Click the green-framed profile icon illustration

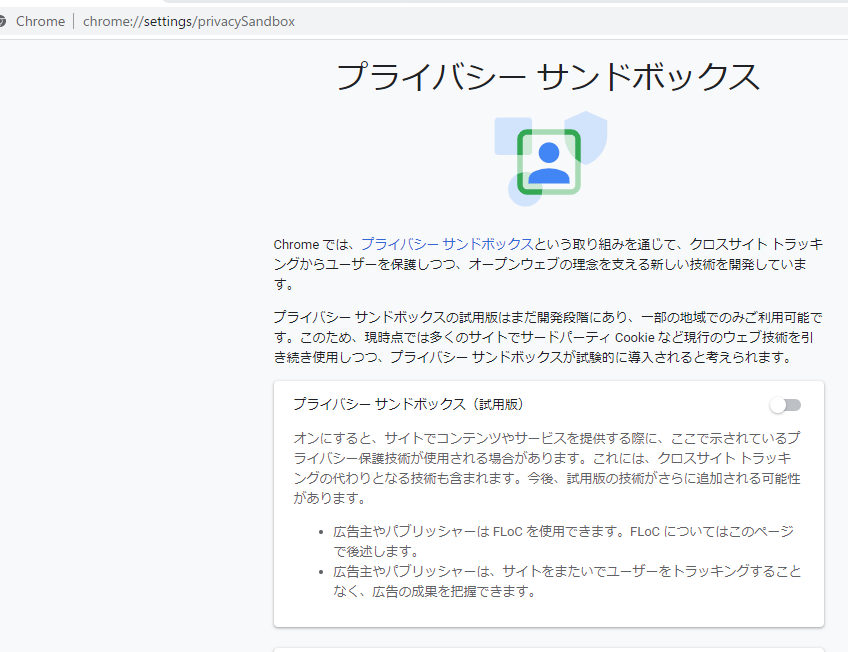(x=548, y=161)
